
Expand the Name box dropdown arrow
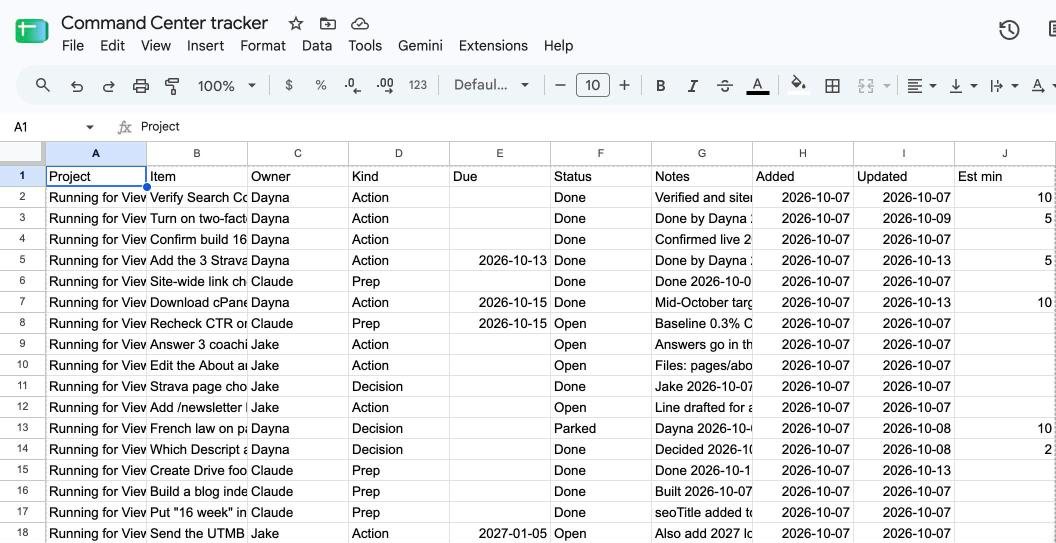click(90, 127)
